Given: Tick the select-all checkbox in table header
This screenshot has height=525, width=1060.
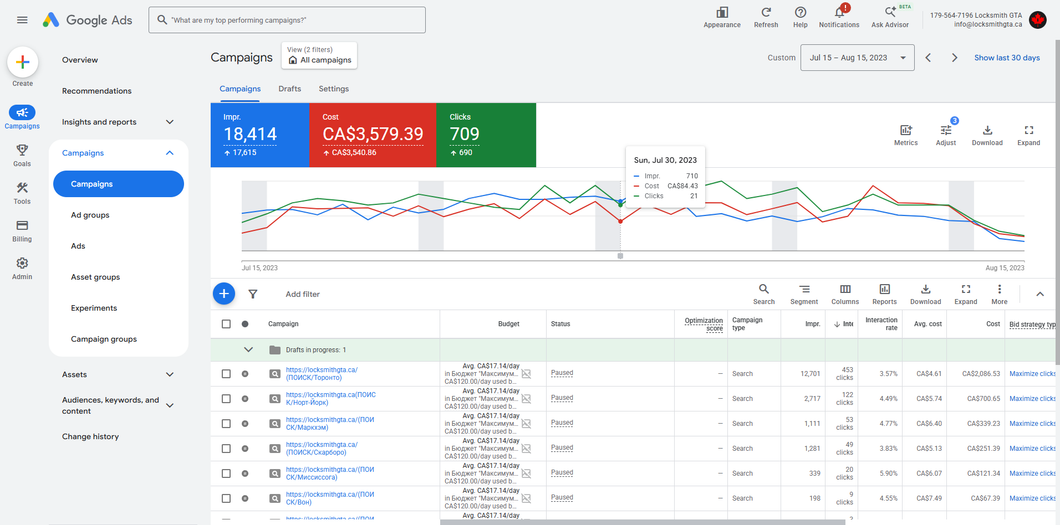Looking at the screenshot, I should click(x=226, y=324).
